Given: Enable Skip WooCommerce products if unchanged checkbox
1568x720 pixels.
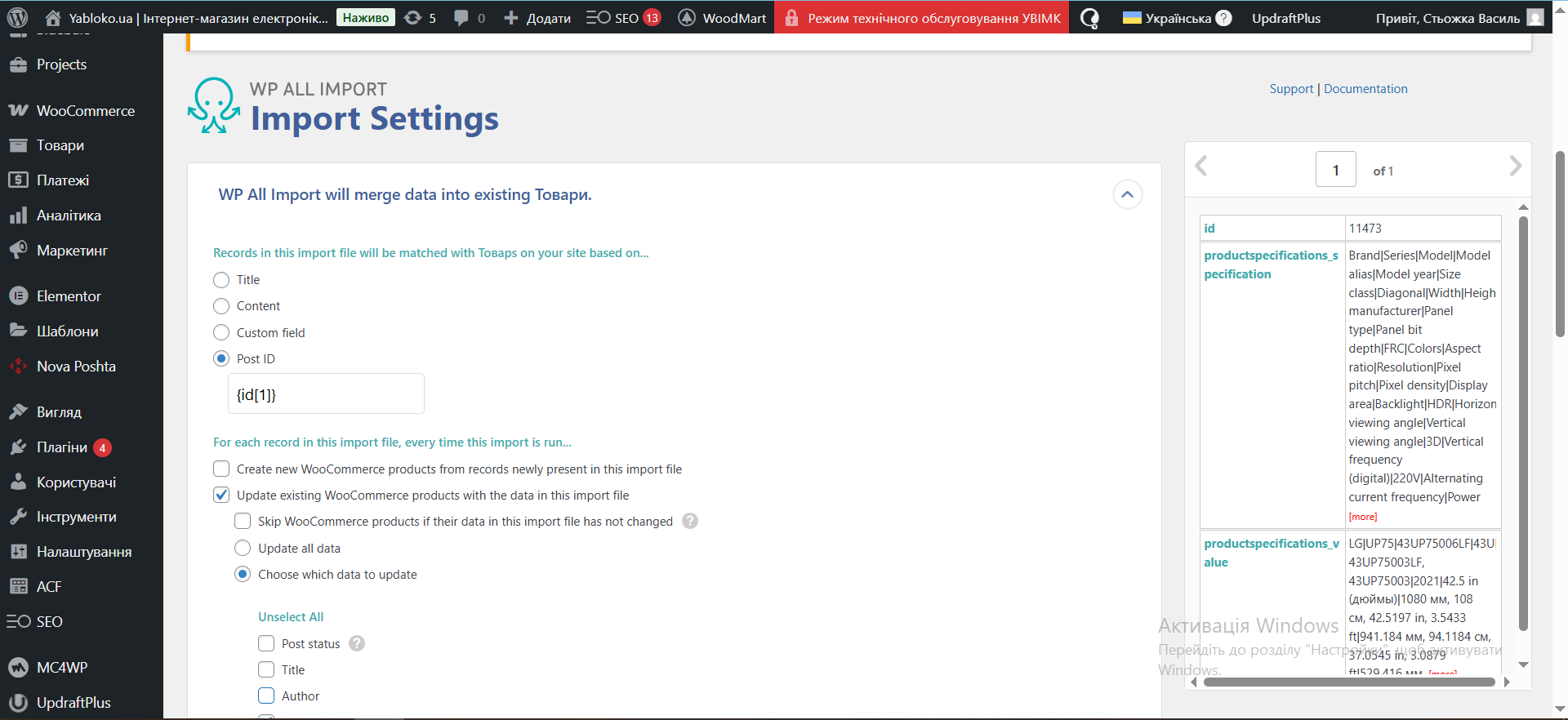Looking at the screenshot, I should pos(243,522).
